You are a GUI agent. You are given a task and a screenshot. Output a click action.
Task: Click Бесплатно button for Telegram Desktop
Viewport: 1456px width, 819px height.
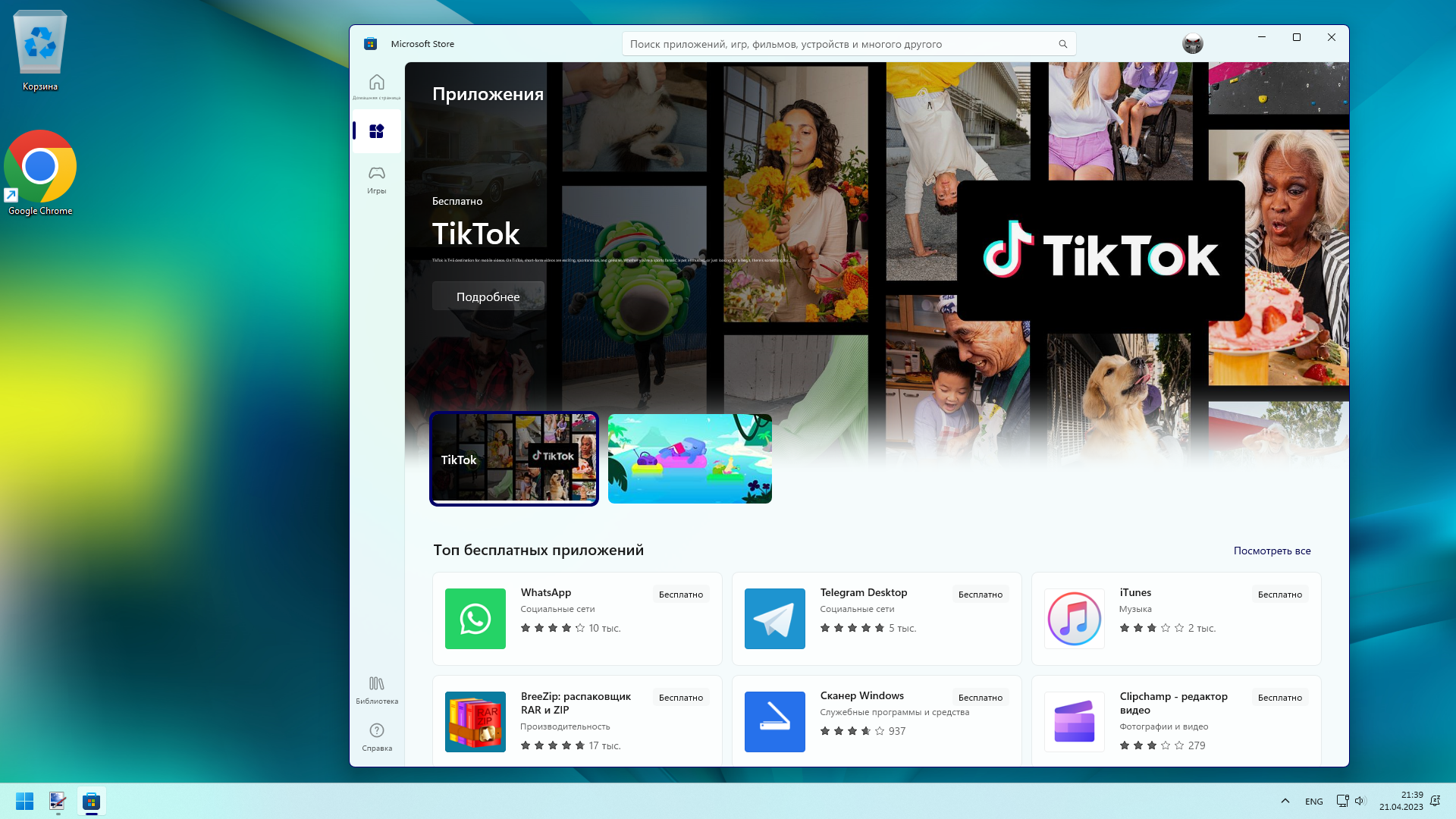coord(981,595)
